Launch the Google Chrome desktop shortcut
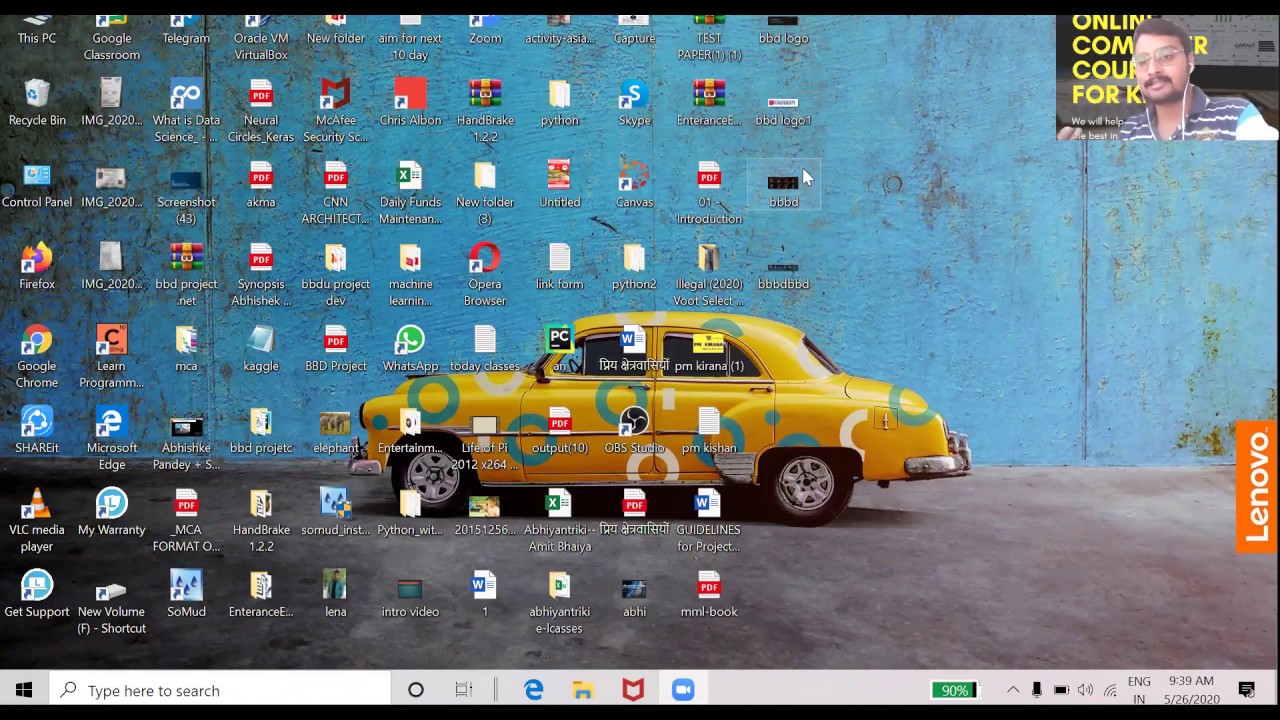 point(37,357)
